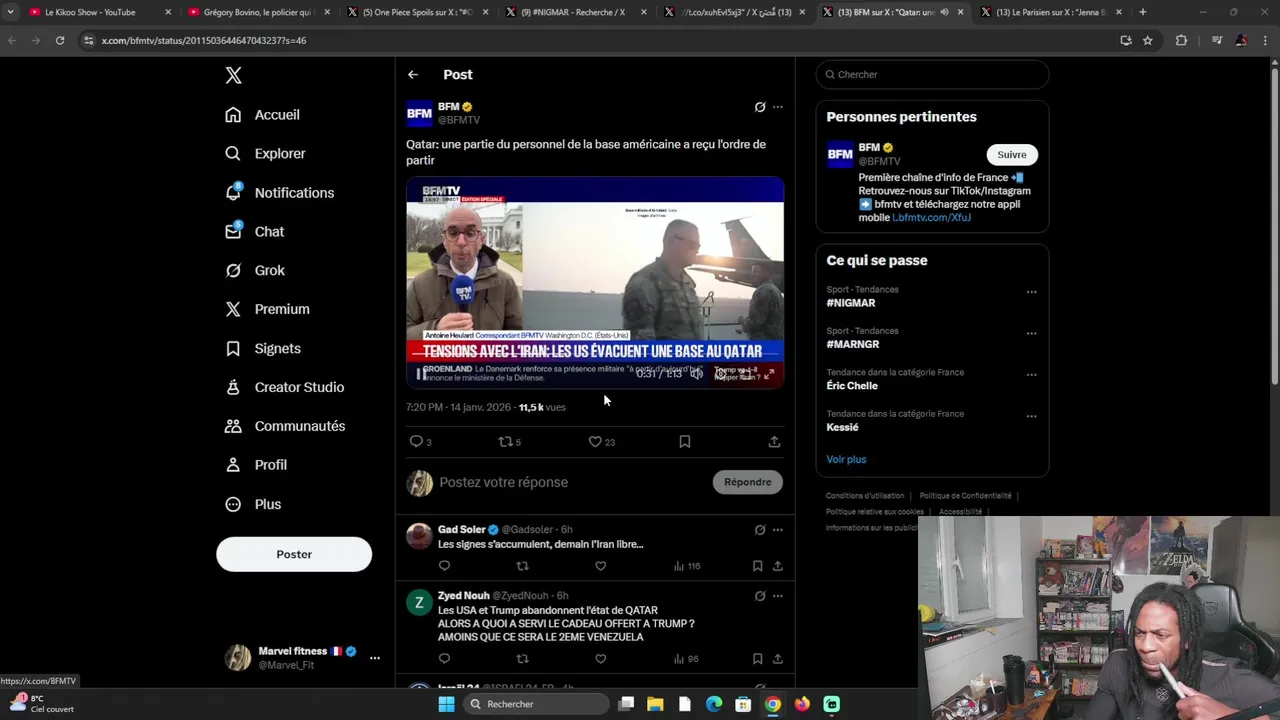
Task: Like Zyed Nouh's comment
Action: coord(601,659)
